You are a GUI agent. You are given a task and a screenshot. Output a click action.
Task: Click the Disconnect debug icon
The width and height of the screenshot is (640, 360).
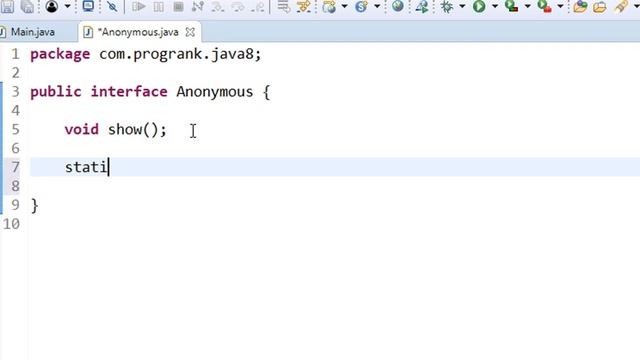198,6
